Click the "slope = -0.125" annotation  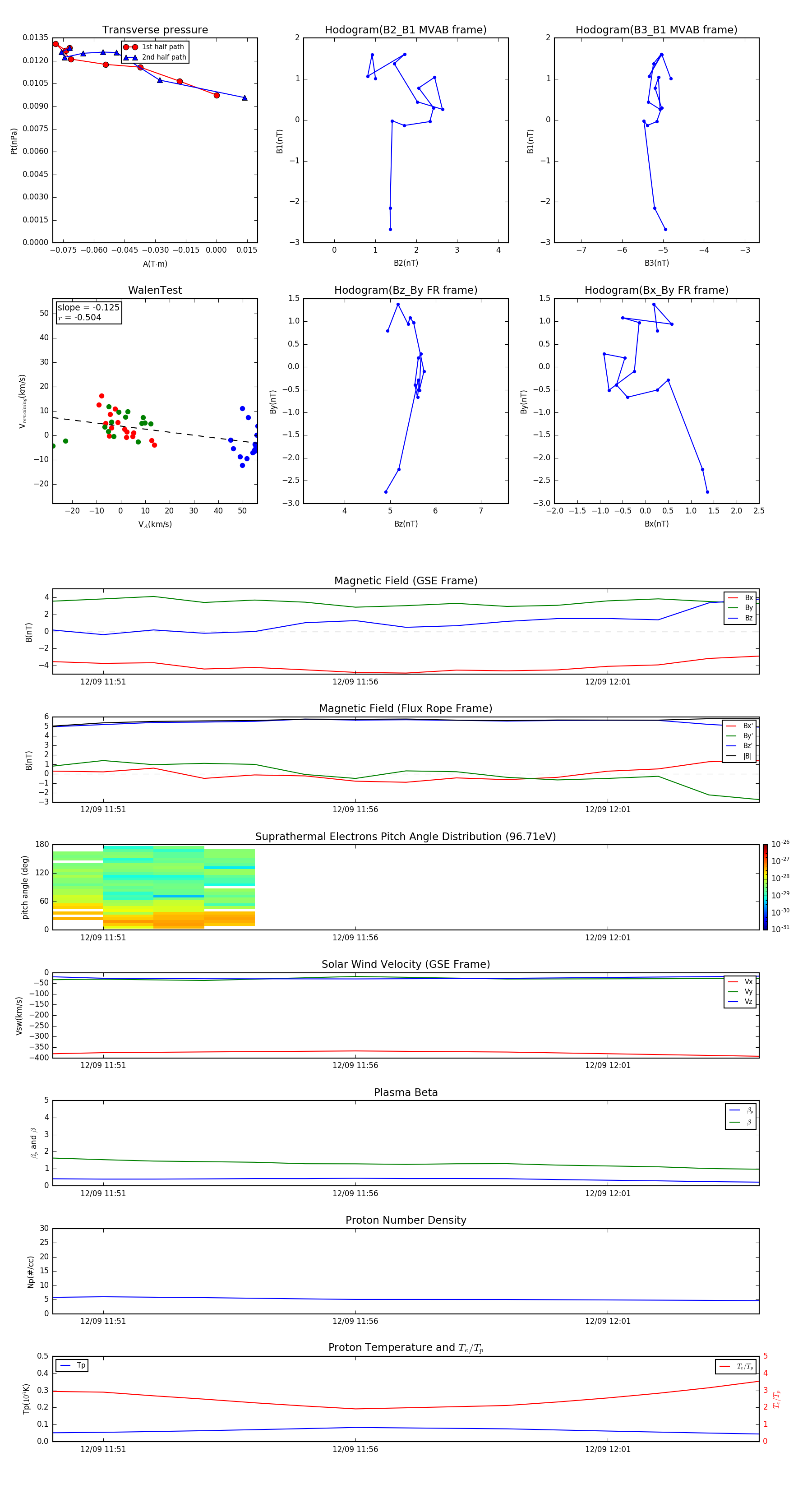pos(88,308)
